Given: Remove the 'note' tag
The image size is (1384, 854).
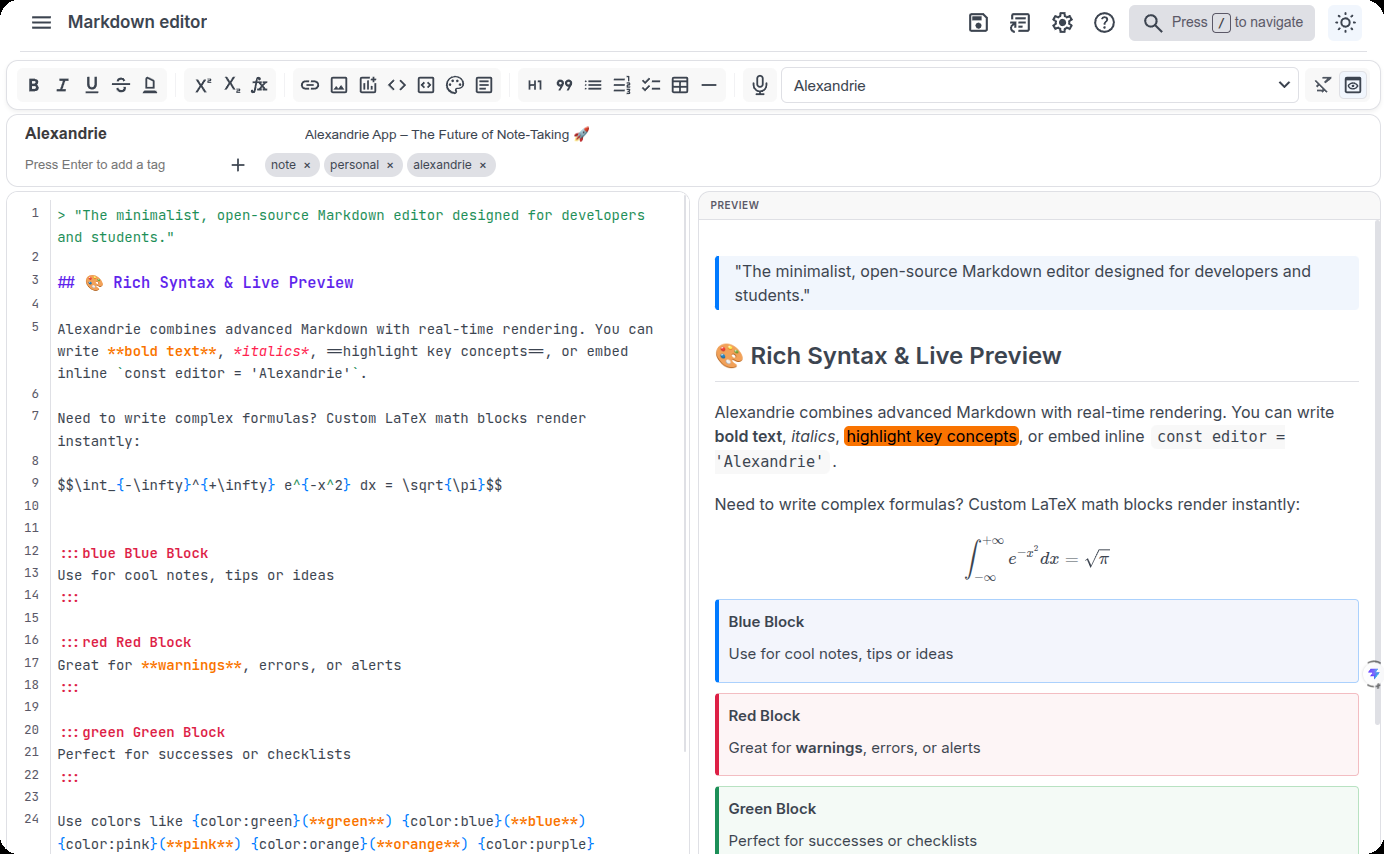Looking at the screenshot, I should click(x=307, y=165).
